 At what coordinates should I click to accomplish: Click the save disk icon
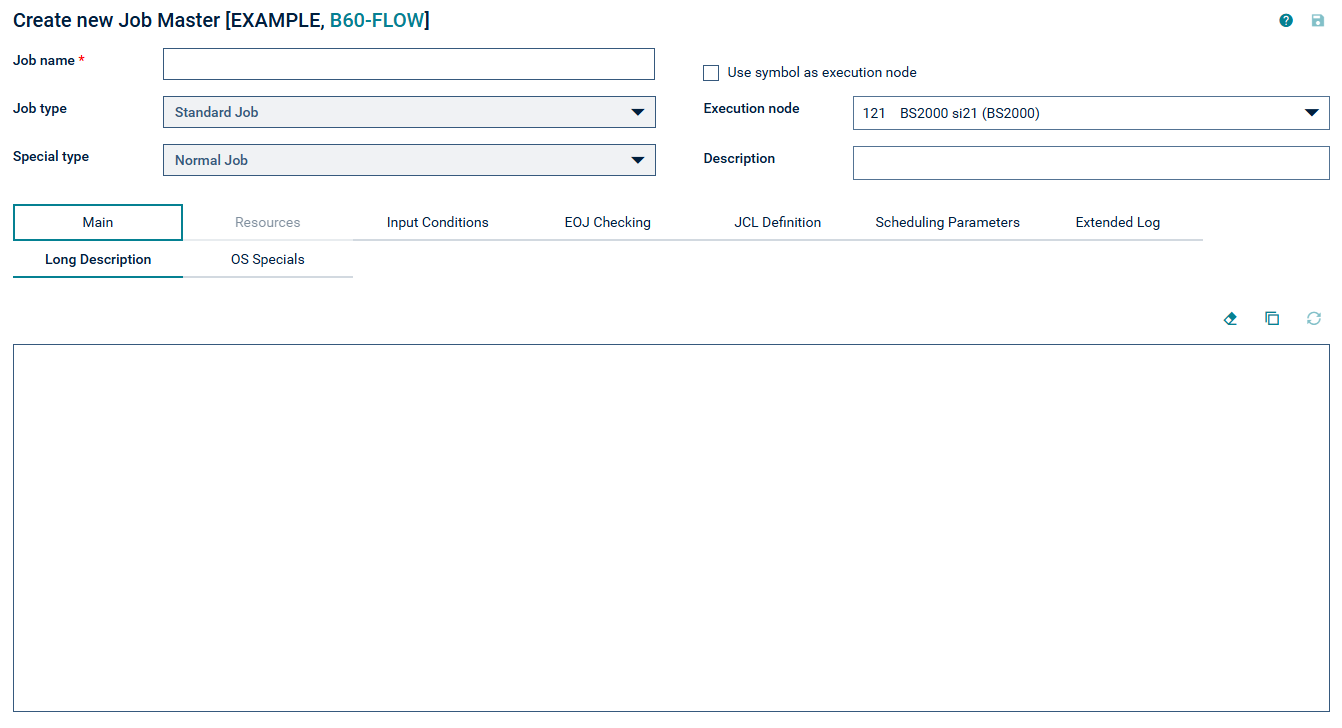[1318, 20]
